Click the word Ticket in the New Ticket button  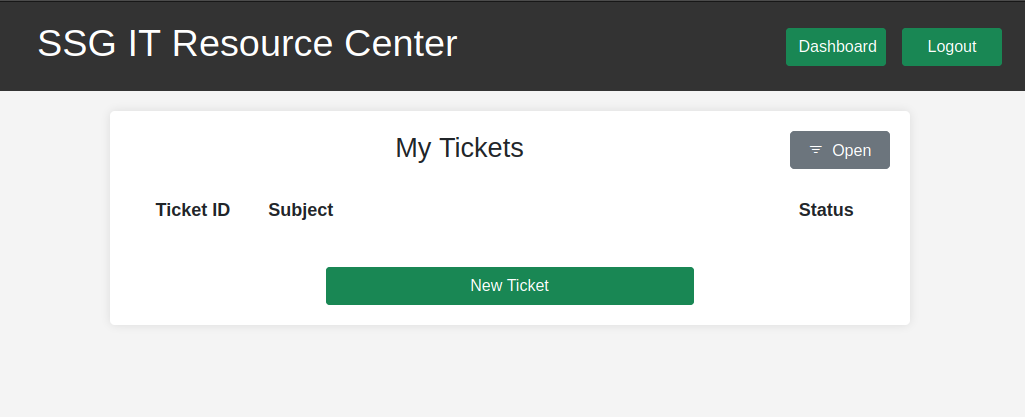[x=528, y=286]
